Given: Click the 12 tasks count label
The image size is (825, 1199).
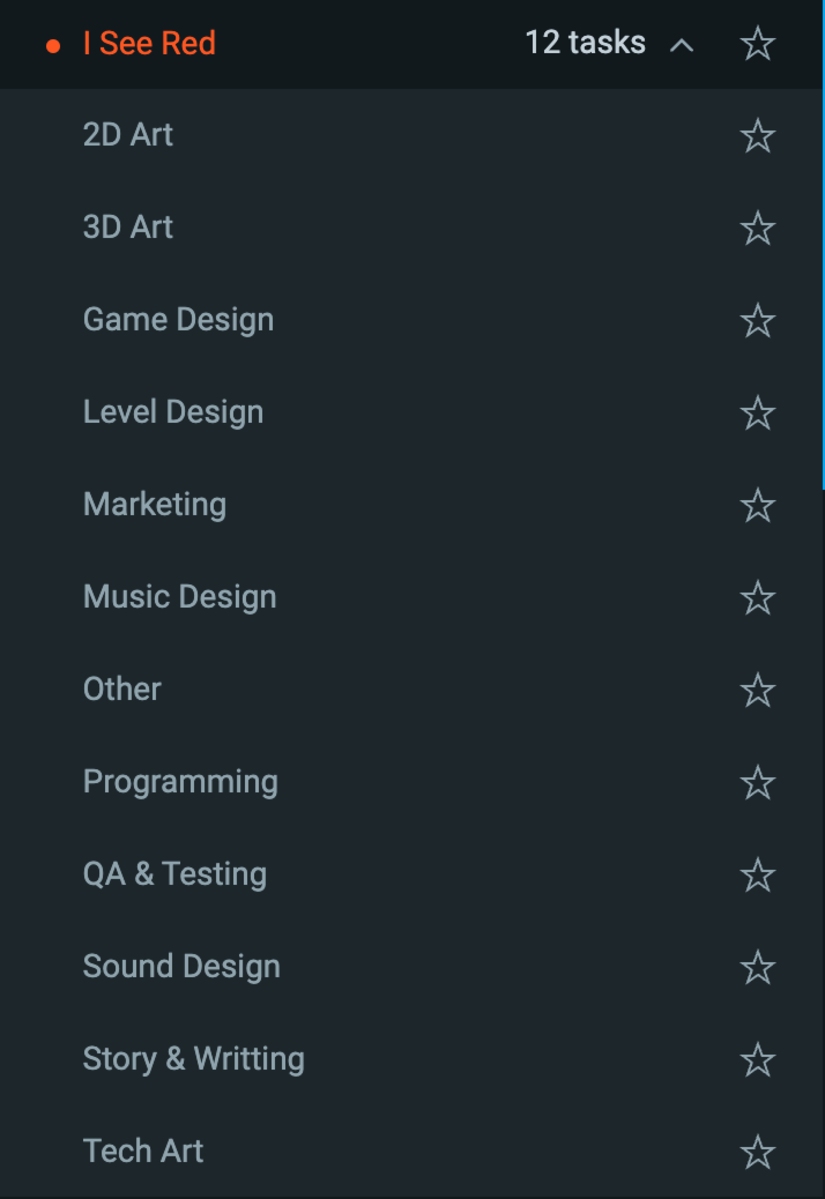Looking at the screenshot, I should pyautogui.click(x=585, y=43).
